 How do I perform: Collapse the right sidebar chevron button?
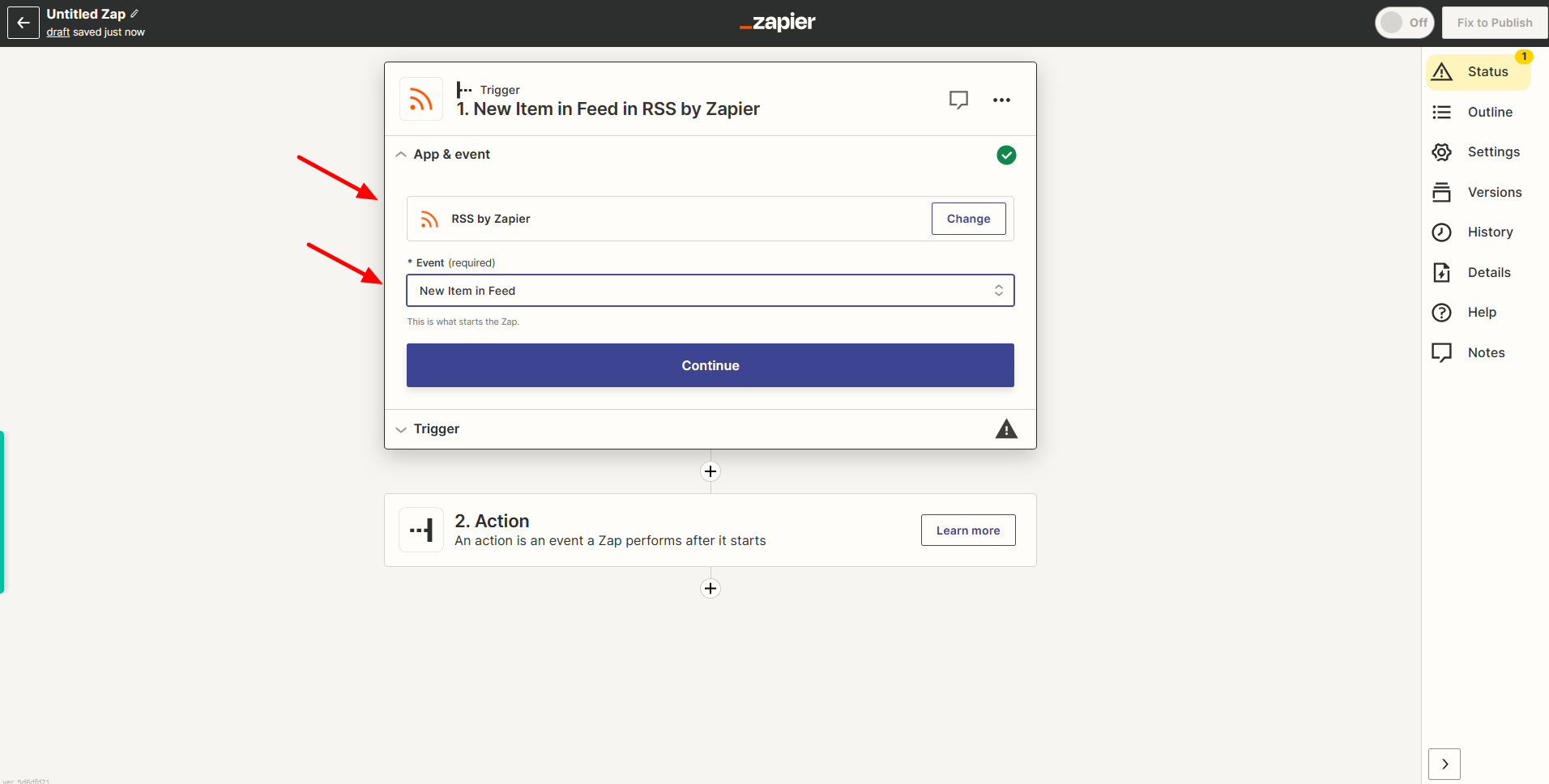point(1444,764)
